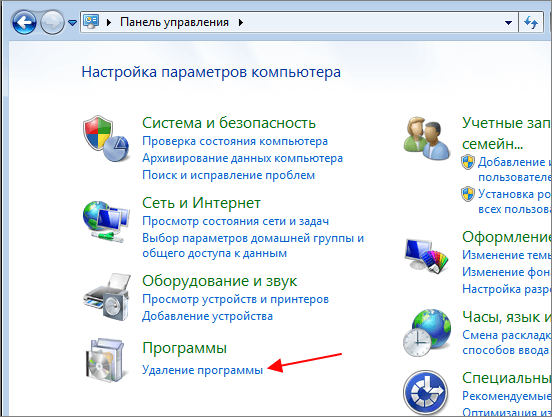The image size is (552, 417).
Task: Open Поиск и исправление проблем
Action: (x=228, y=175)
